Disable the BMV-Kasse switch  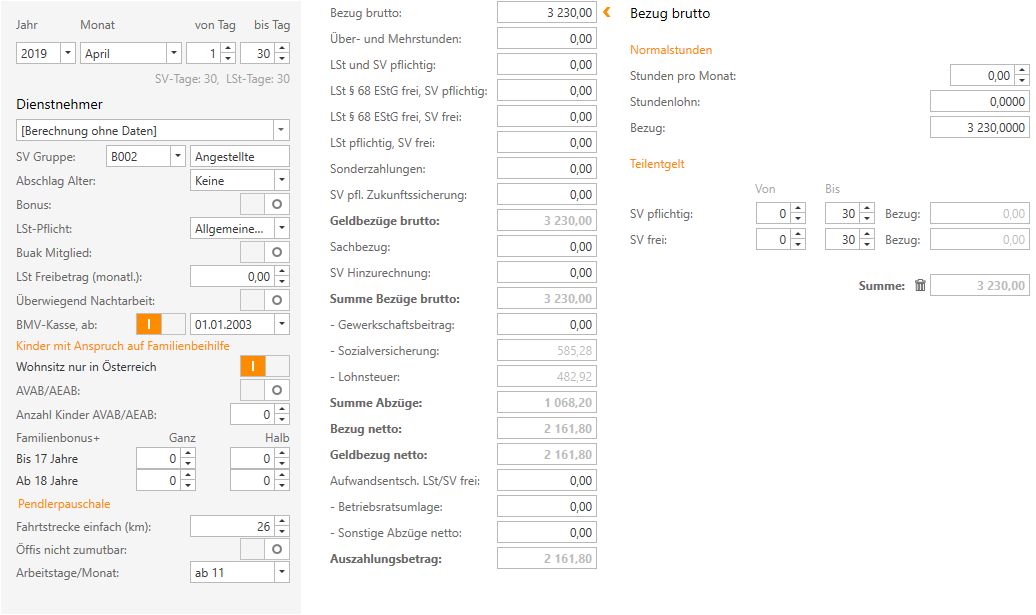(161, 324)
